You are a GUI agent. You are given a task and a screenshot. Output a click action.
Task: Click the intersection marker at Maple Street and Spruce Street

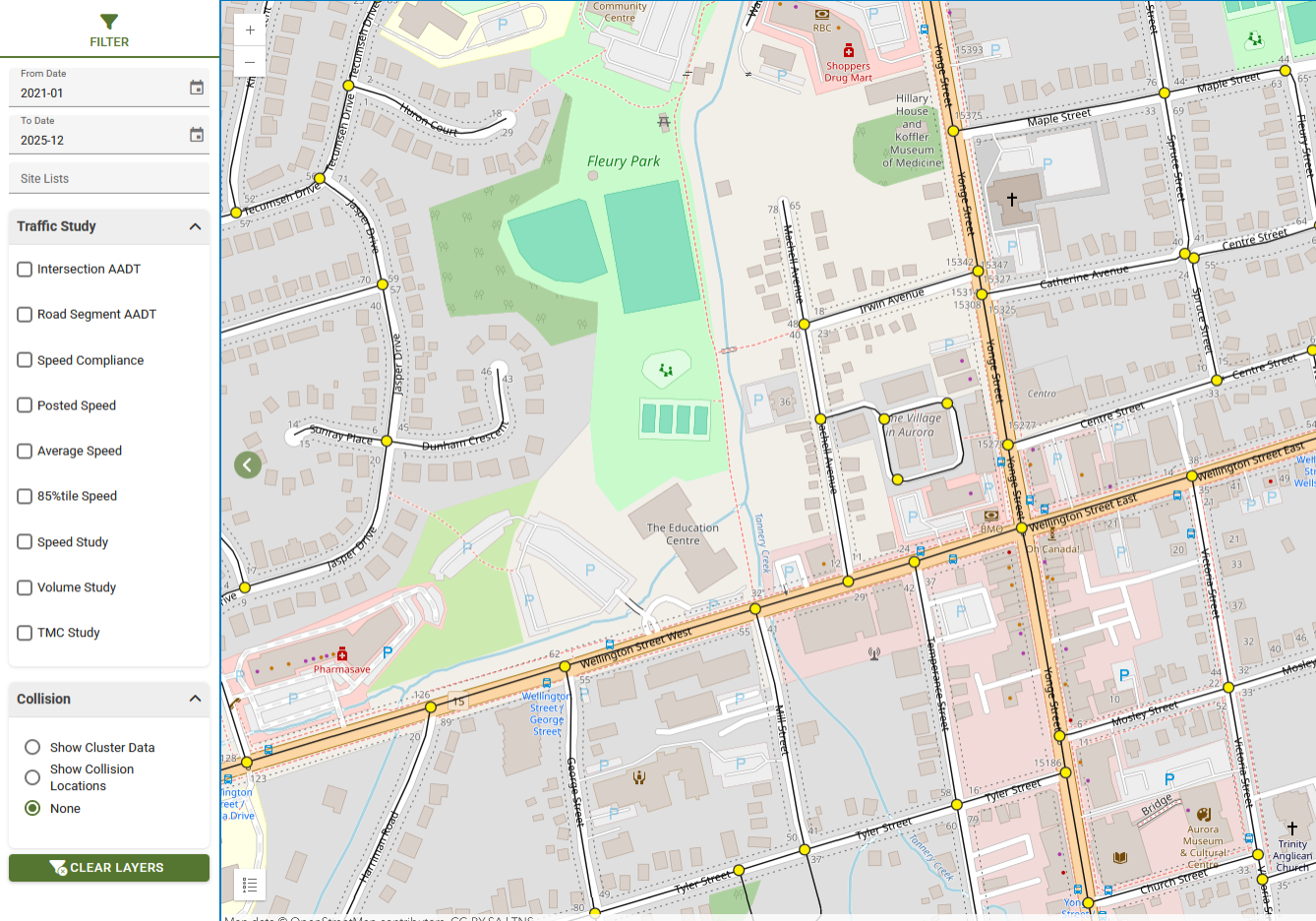pos(1164,92)
